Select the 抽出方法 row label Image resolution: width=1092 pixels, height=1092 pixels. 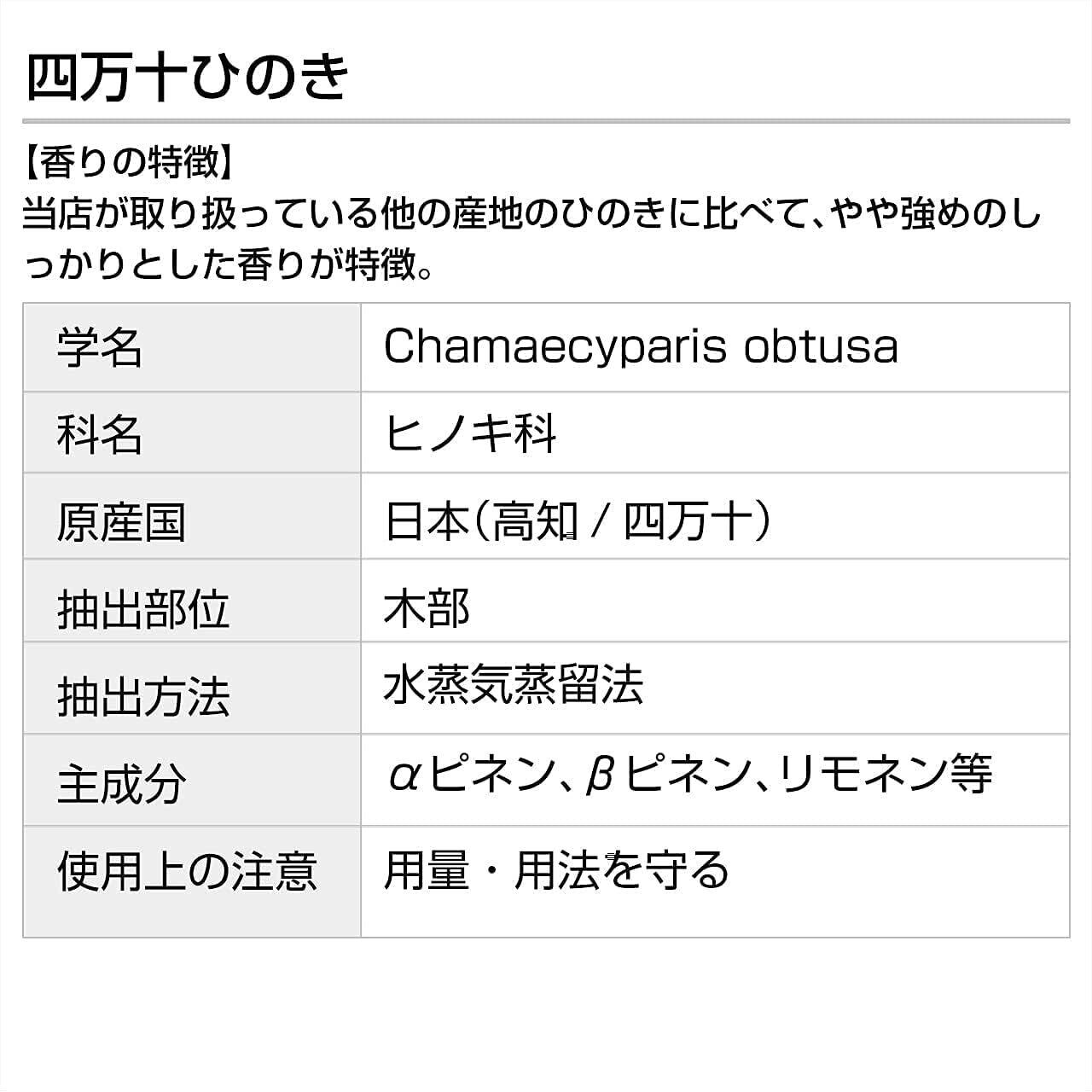point(142,696)
